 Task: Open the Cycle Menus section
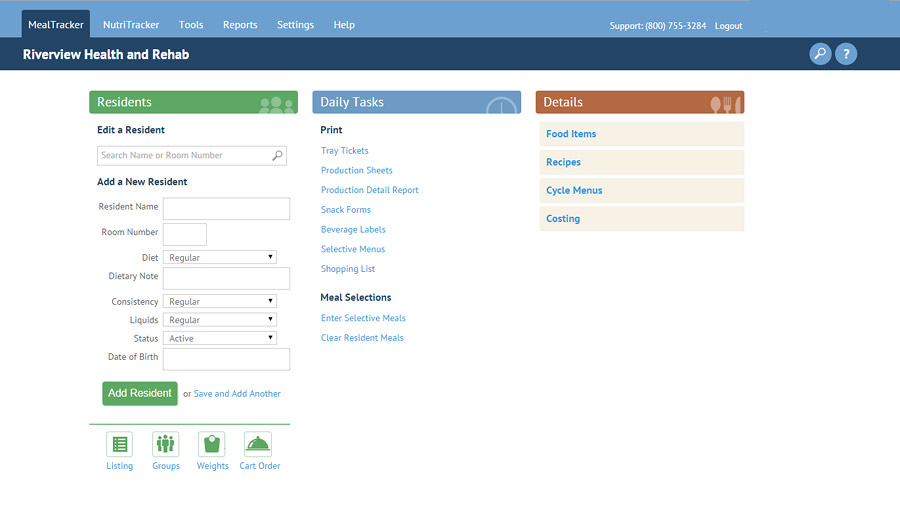[642, 191]
